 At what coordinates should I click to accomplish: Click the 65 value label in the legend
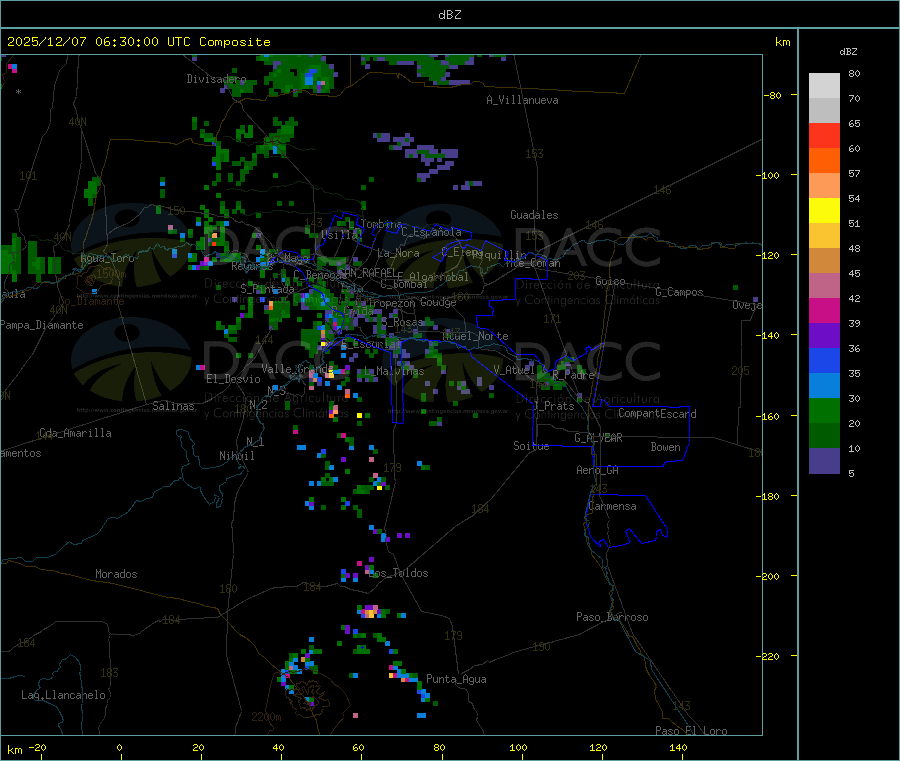point(854,123)
